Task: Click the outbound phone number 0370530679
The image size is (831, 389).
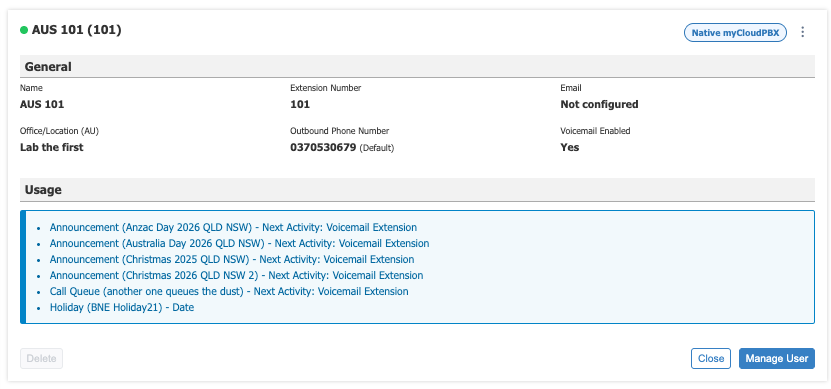Action: point(323,147)
